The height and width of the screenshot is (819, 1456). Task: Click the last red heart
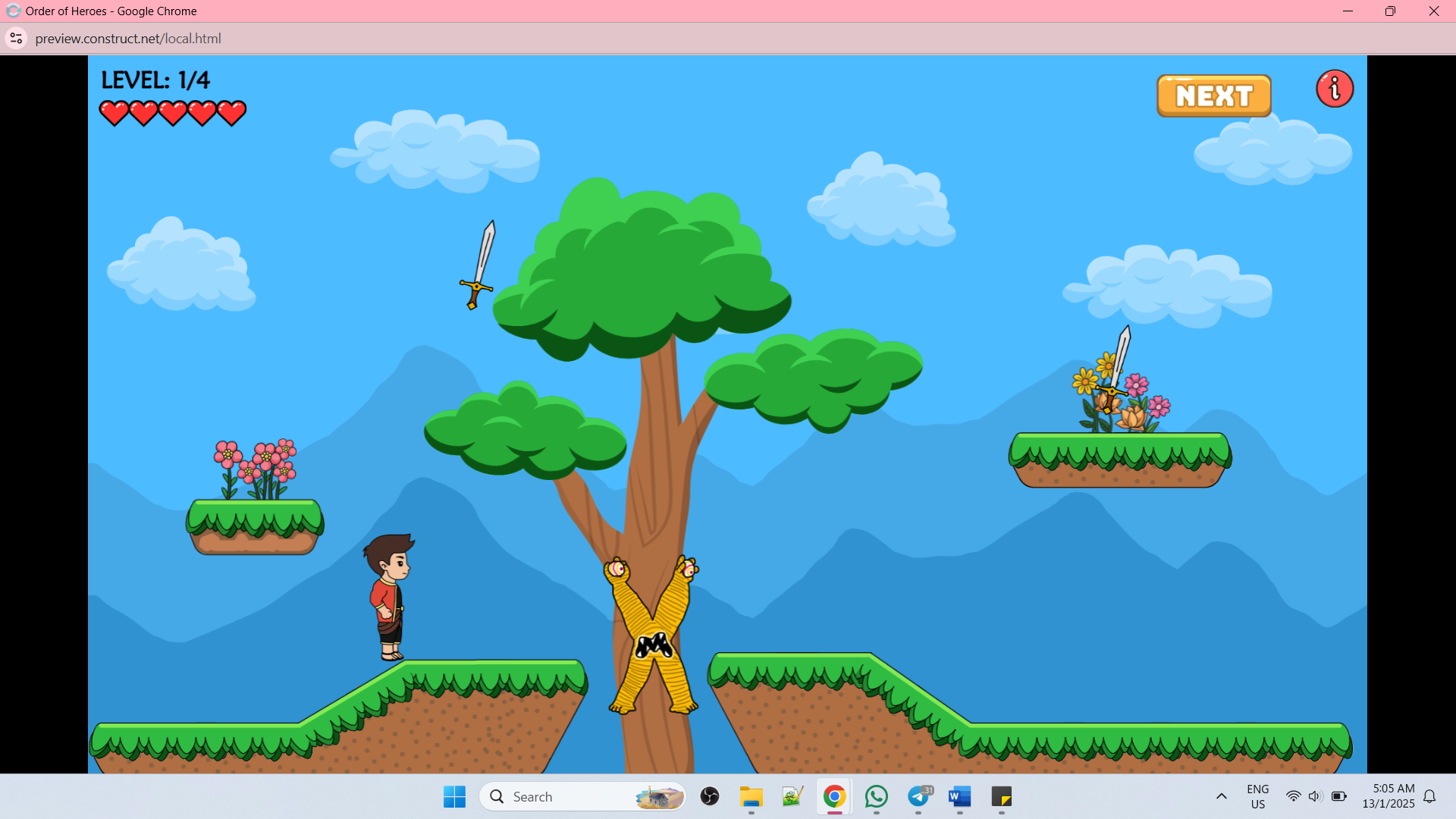coord(231,113)
